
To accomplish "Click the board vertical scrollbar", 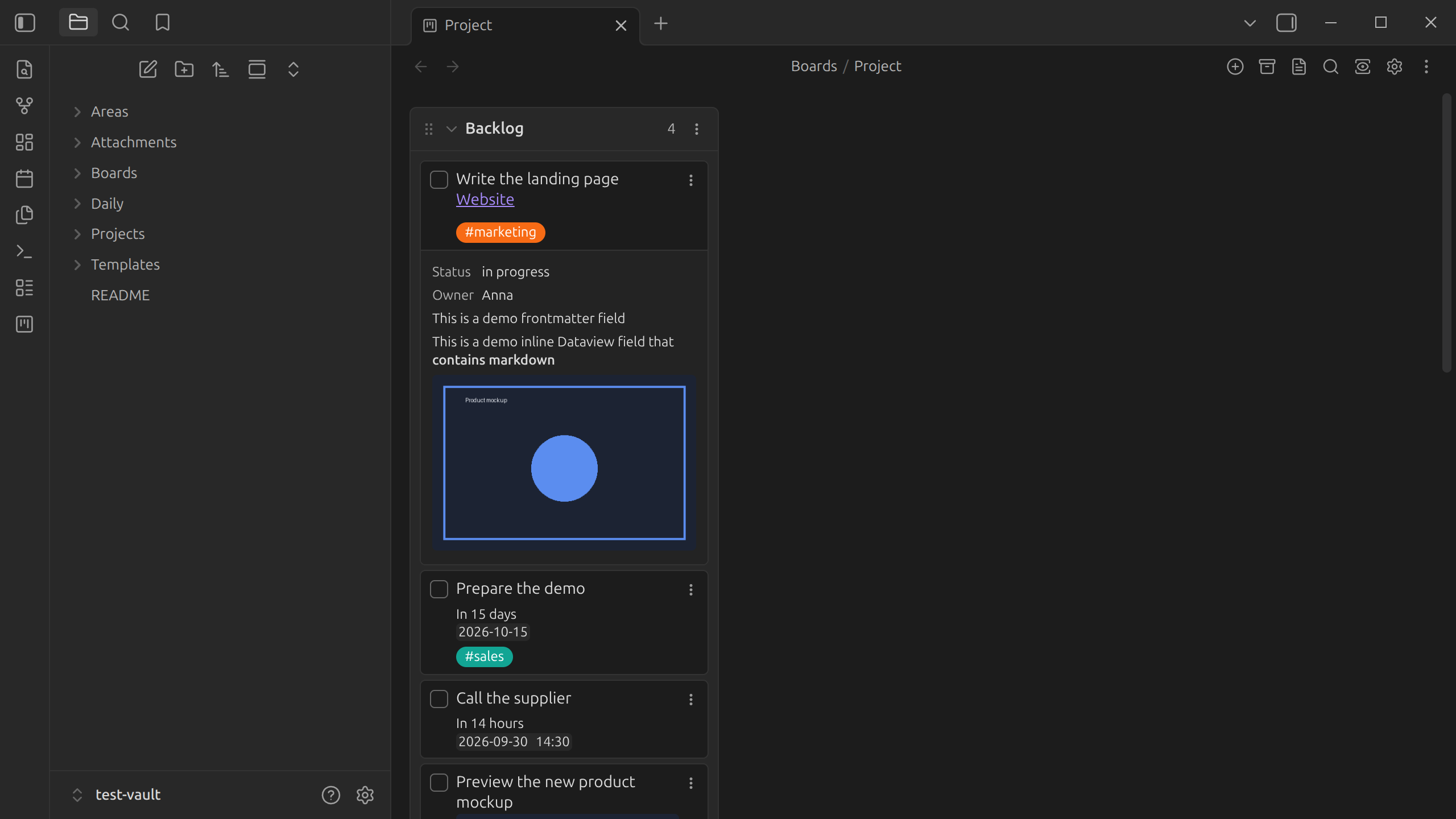I will tap(1447, 233).
